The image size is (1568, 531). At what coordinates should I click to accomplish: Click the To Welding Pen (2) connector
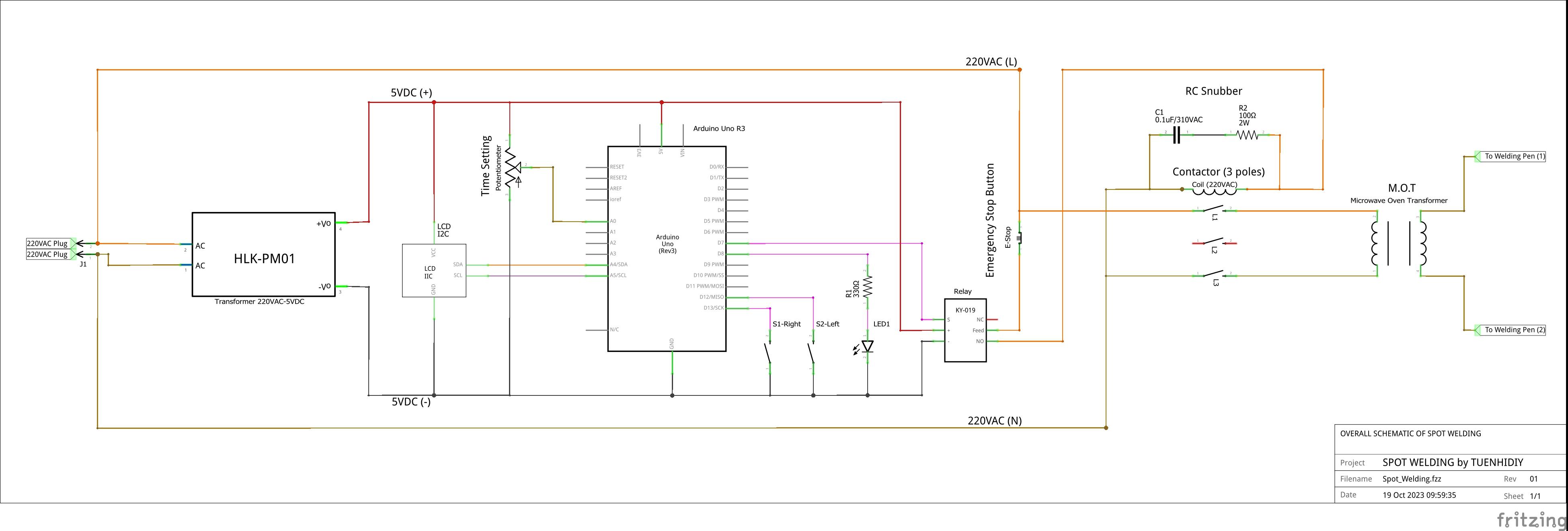1510,330
